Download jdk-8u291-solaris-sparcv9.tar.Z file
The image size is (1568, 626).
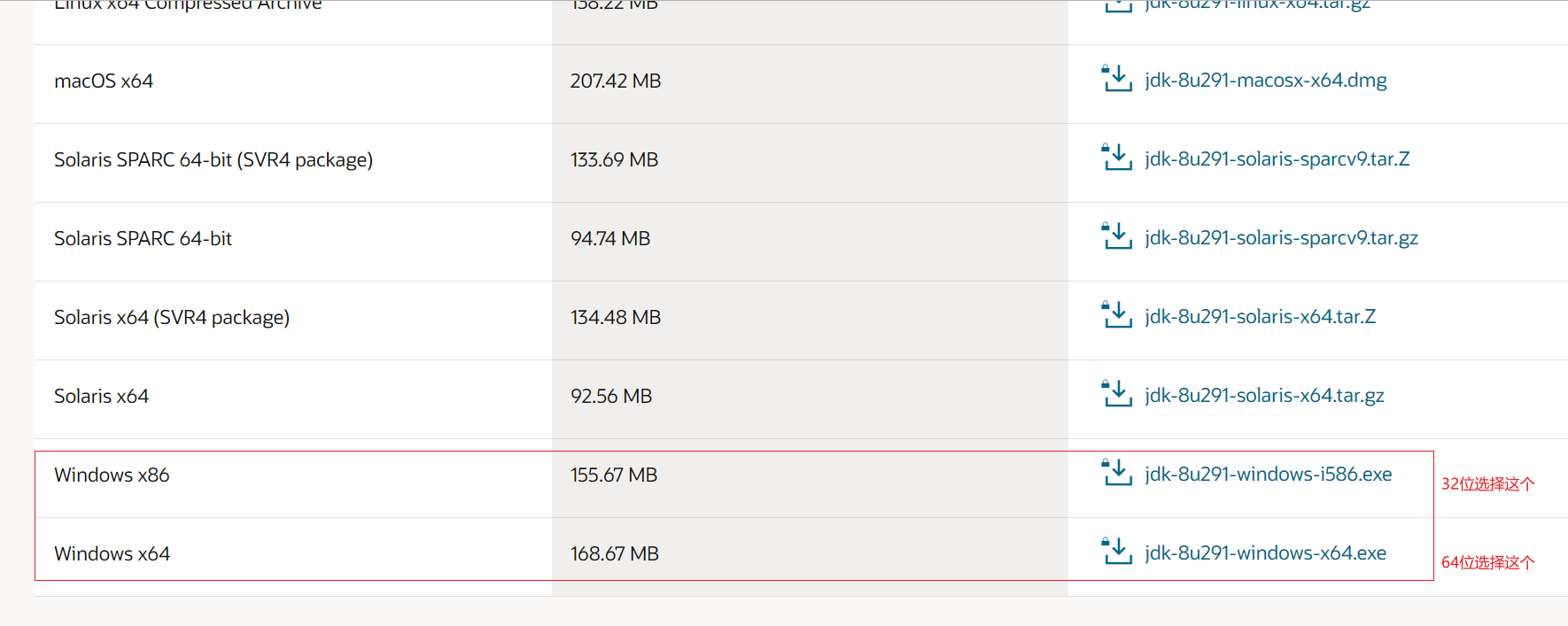tap(1277, 159)
